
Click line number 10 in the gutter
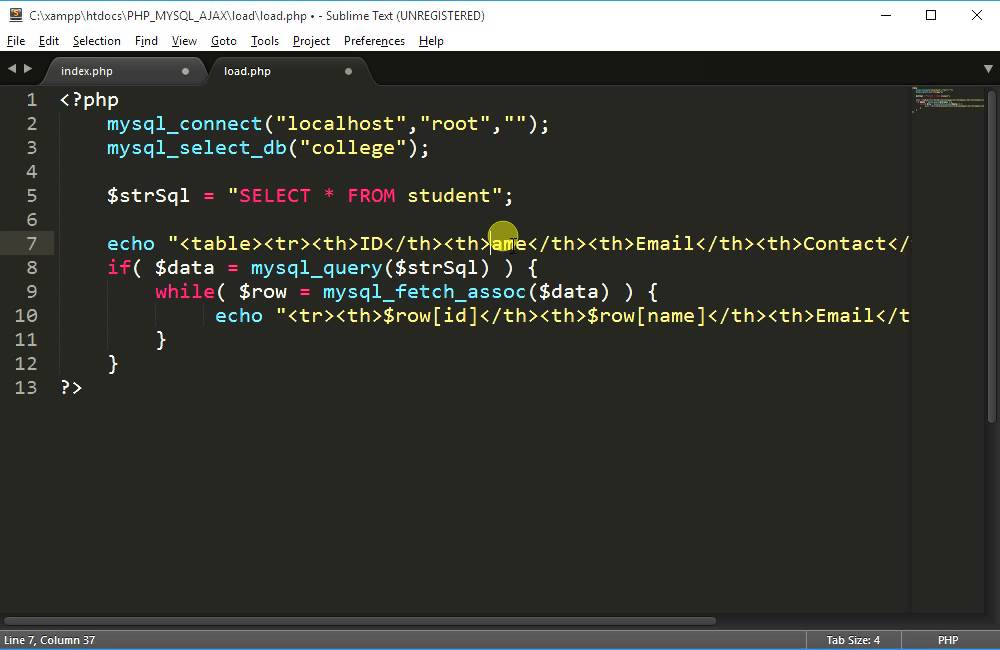coord(26,316)
